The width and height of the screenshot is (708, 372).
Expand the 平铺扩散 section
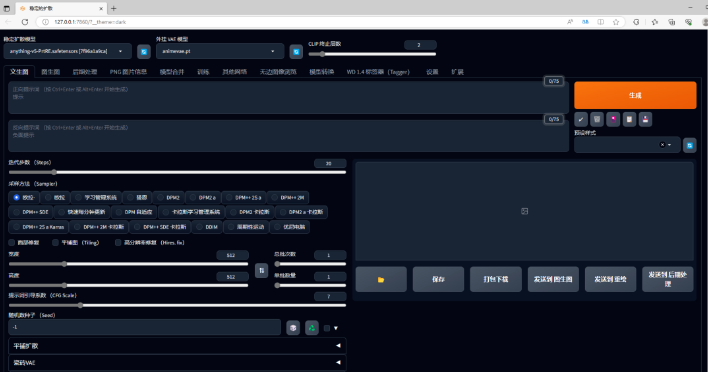coord(177,346)
